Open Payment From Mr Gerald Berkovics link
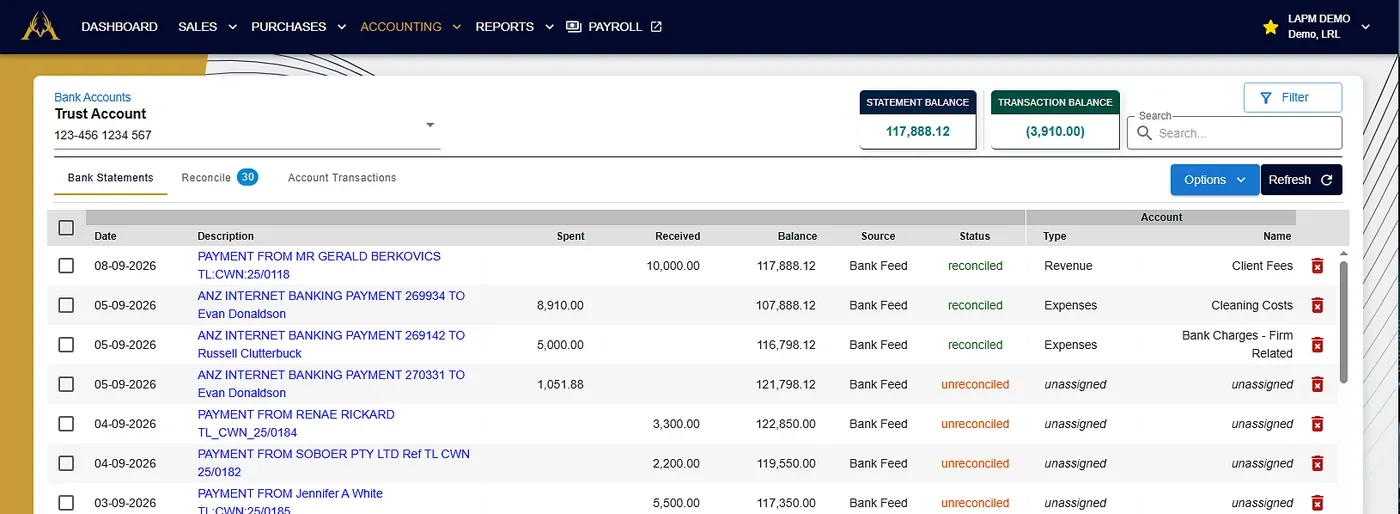The width and height of the screenshot is (1400, 514). point(319,265)
